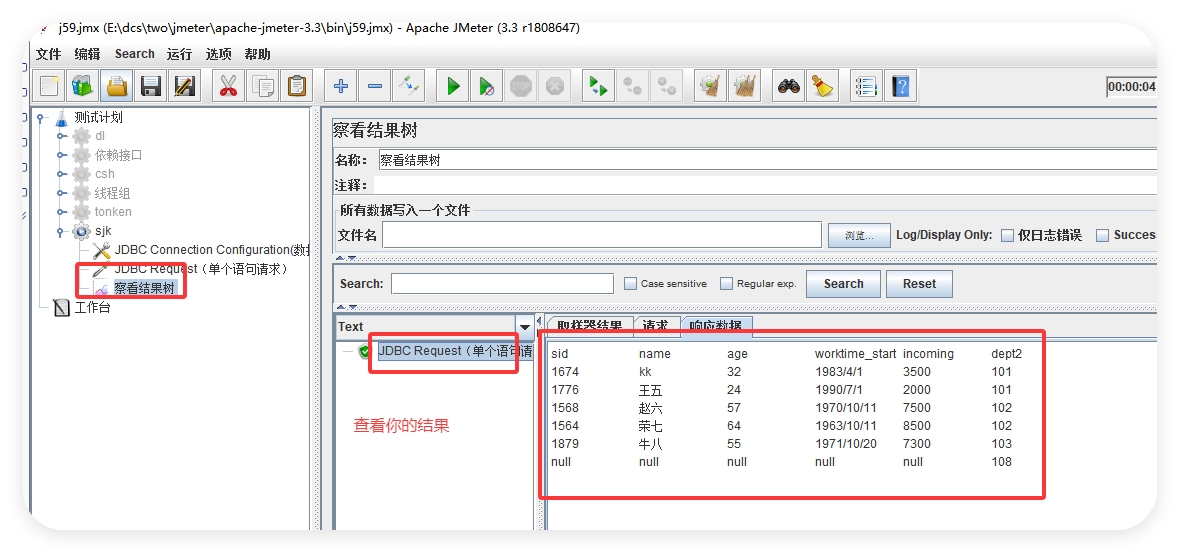Viewport: 1179px width, 552px height.
Task: Open the 选项 menu
Action: pyautogui.click(x=218, y=54)
